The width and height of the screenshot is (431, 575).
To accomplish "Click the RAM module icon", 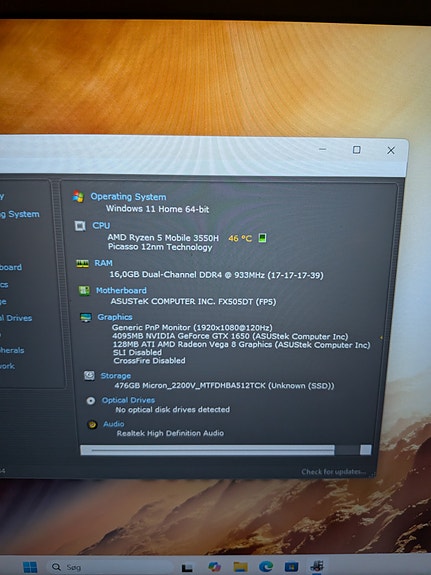I will click(83, 263).
